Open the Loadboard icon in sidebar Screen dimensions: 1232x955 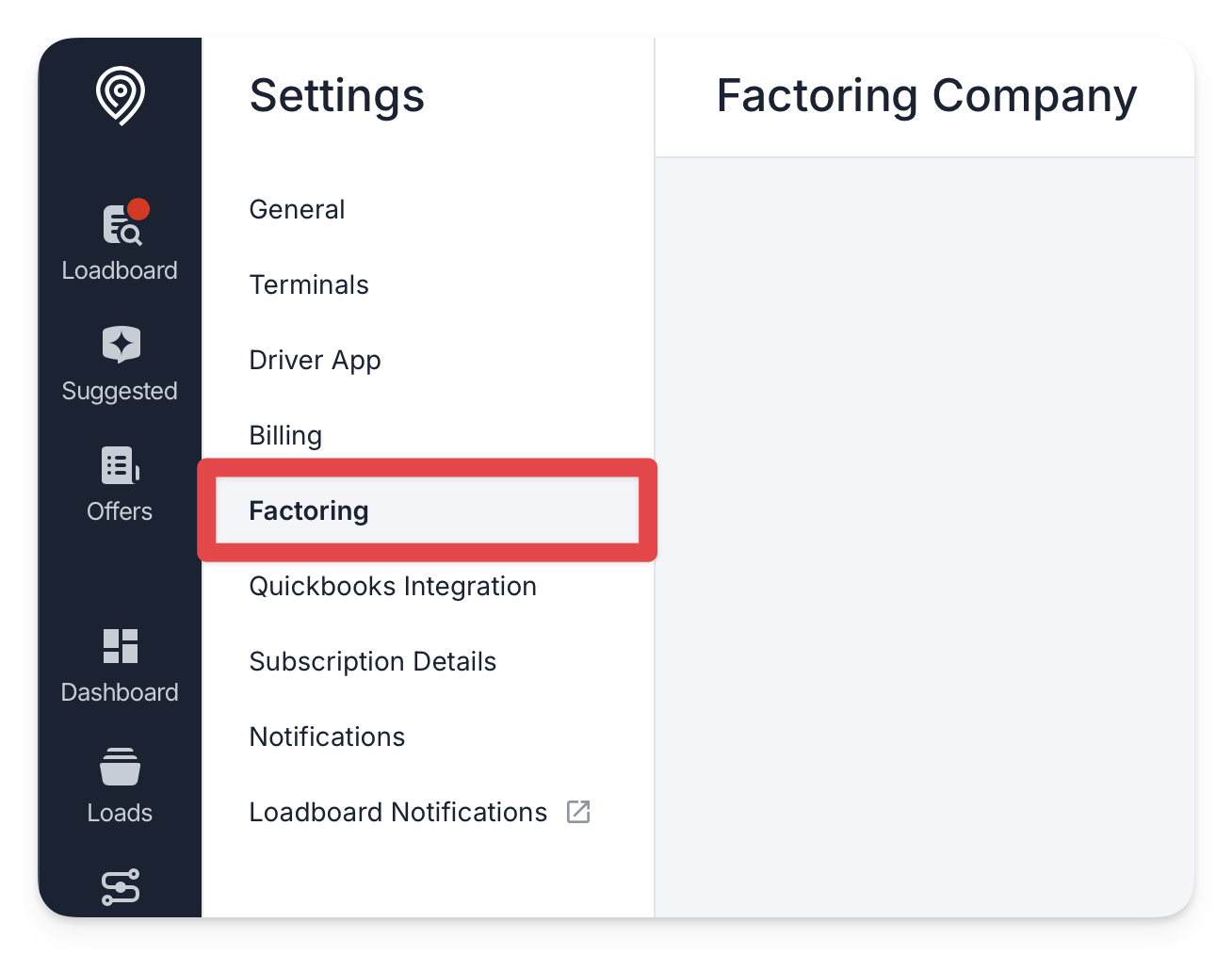click(121, 225)
